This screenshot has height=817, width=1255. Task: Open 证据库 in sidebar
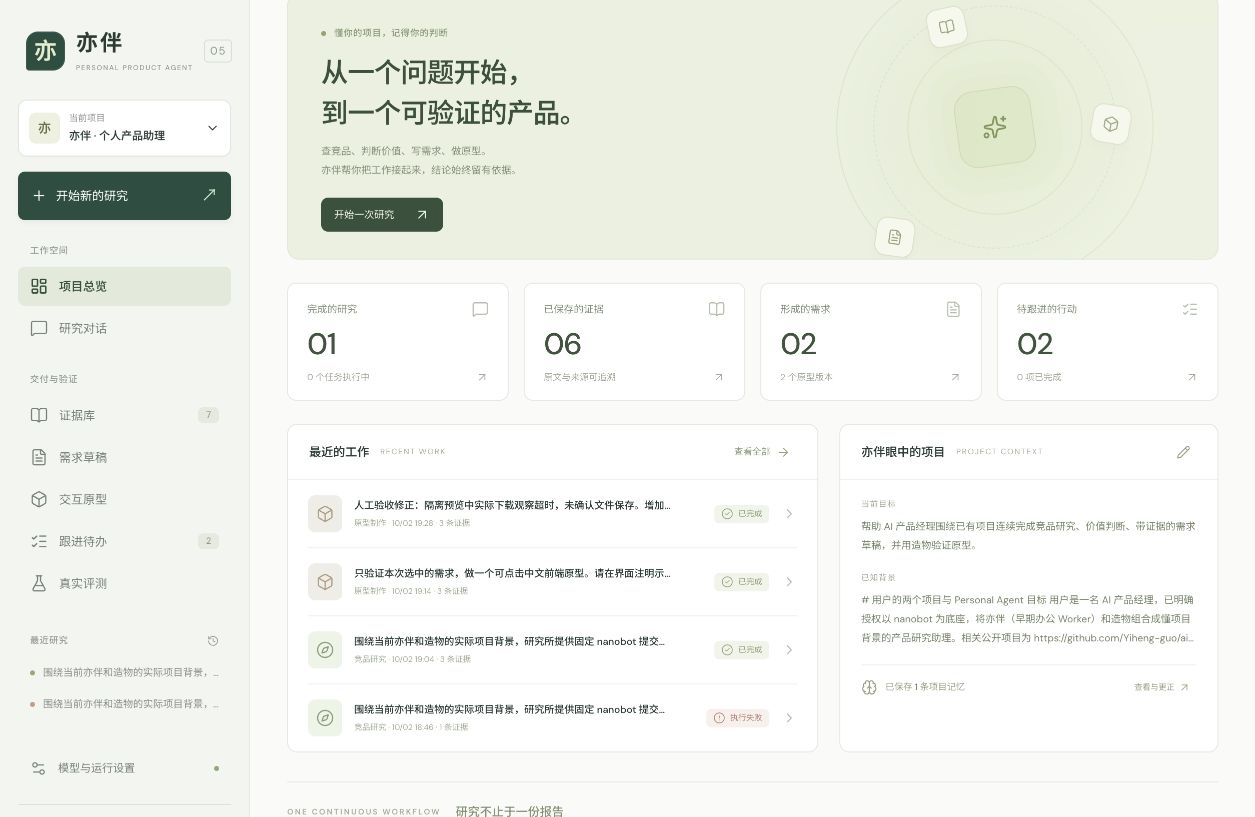pyautogui.click(x=124, y=415)
